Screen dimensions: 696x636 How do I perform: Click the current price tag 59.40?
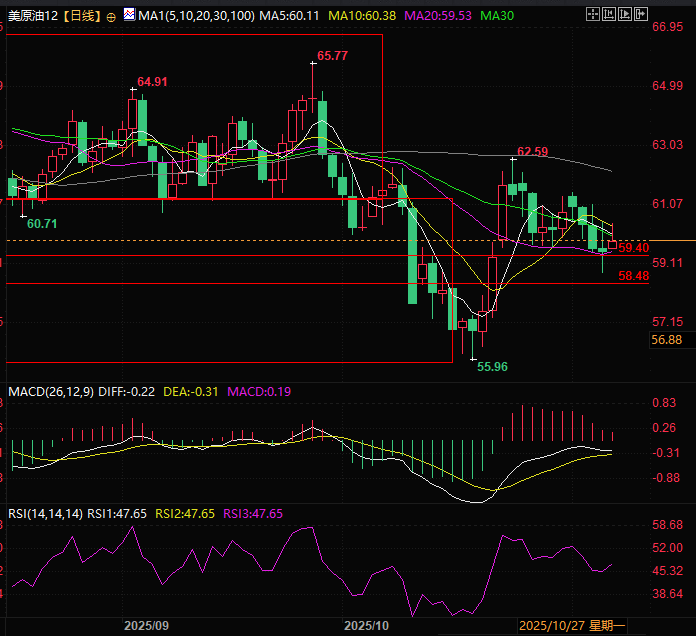[x=635, y=247]
